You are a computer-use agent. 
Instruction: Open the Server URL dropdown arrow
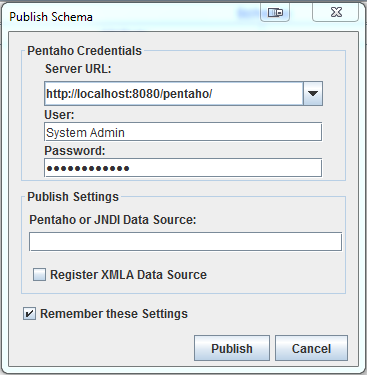313,94
